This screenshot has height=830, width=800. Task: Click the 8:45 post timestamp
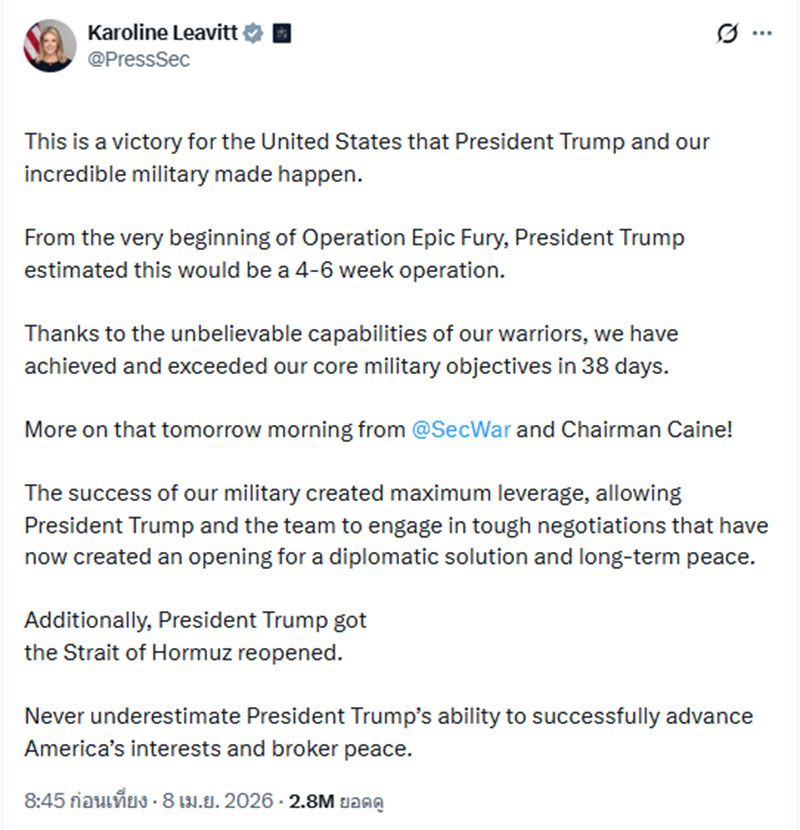(85, 801)
